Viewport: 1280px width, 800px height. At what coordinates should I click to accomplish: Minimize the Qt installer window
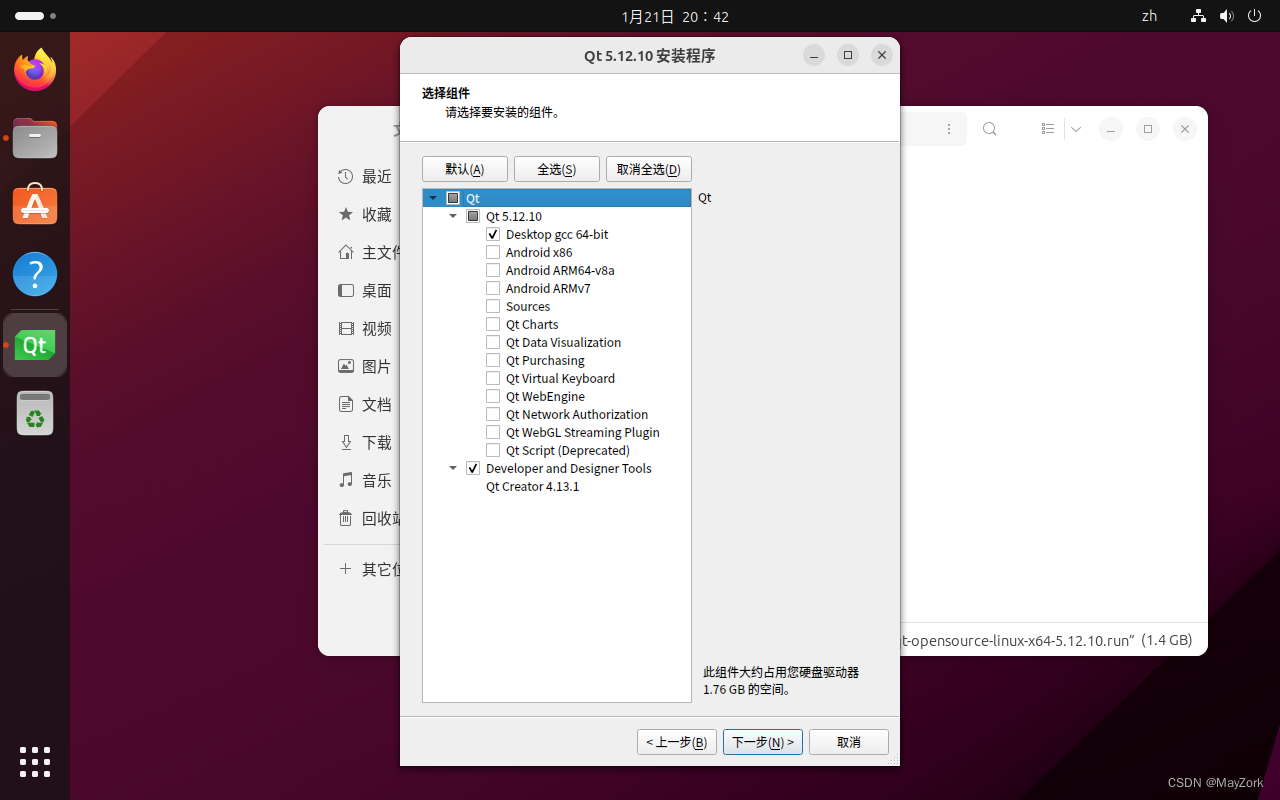click(x=814, y=56)
